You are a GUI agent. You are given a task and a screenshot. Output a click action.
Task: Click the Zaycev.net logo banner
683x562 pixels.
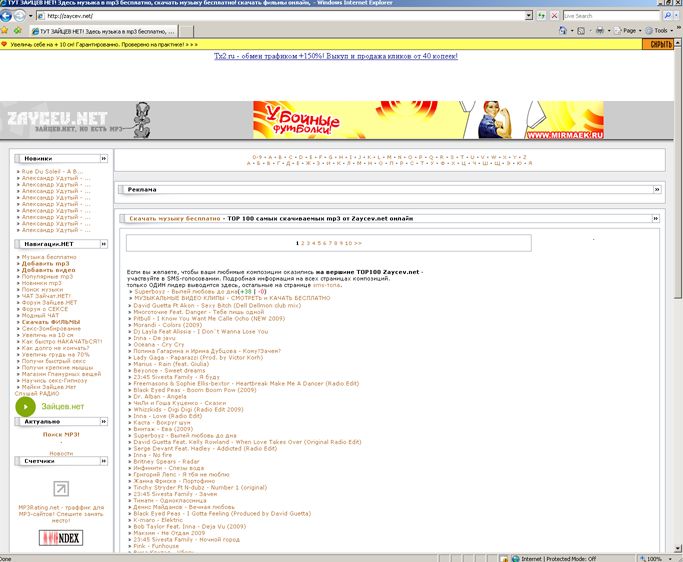(x=78, y=121)
